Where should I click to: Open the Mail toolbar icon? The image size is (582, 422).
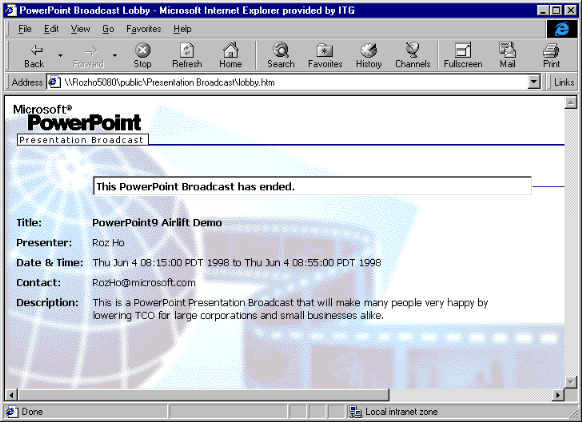click(507, 50)
